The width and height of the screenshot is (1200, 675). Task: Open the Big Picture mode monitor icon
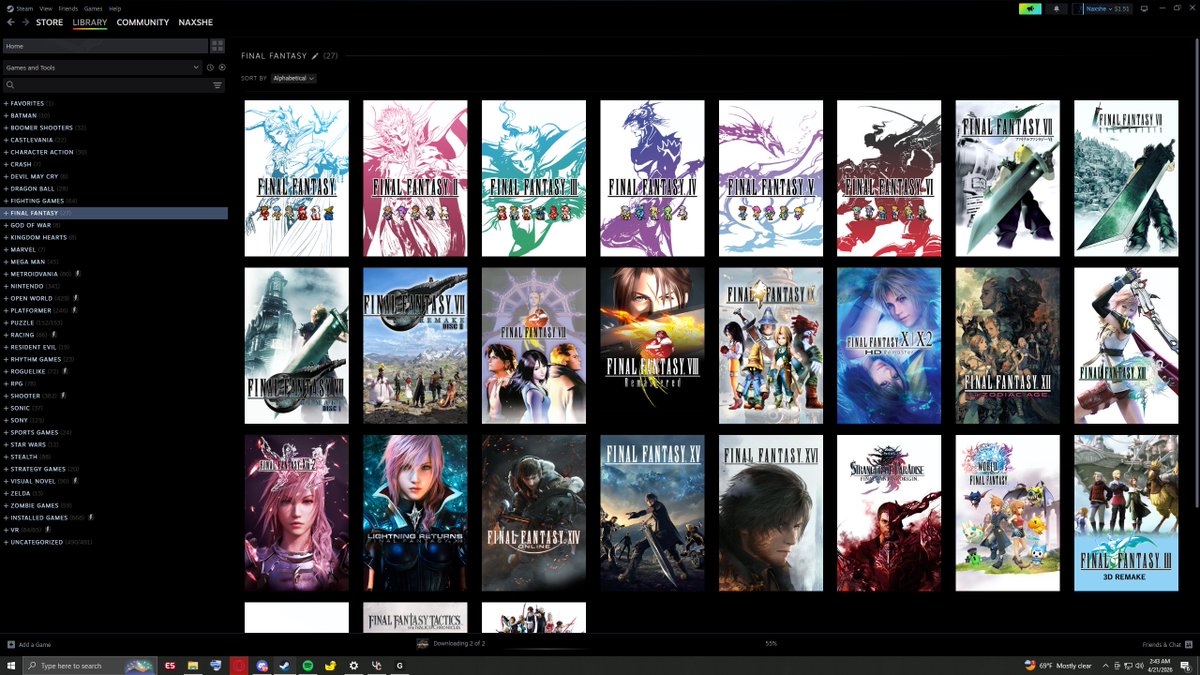(1144, 8)
